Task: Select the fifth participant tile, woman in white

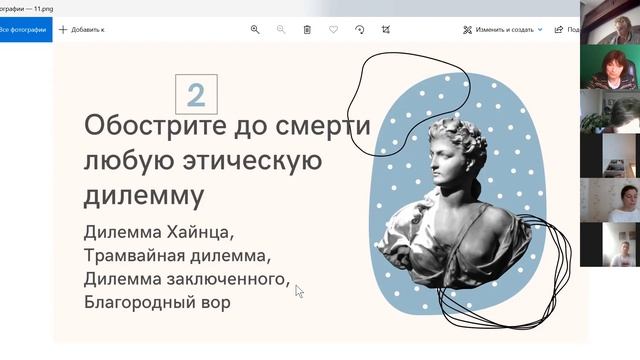Action: (610, 200)
